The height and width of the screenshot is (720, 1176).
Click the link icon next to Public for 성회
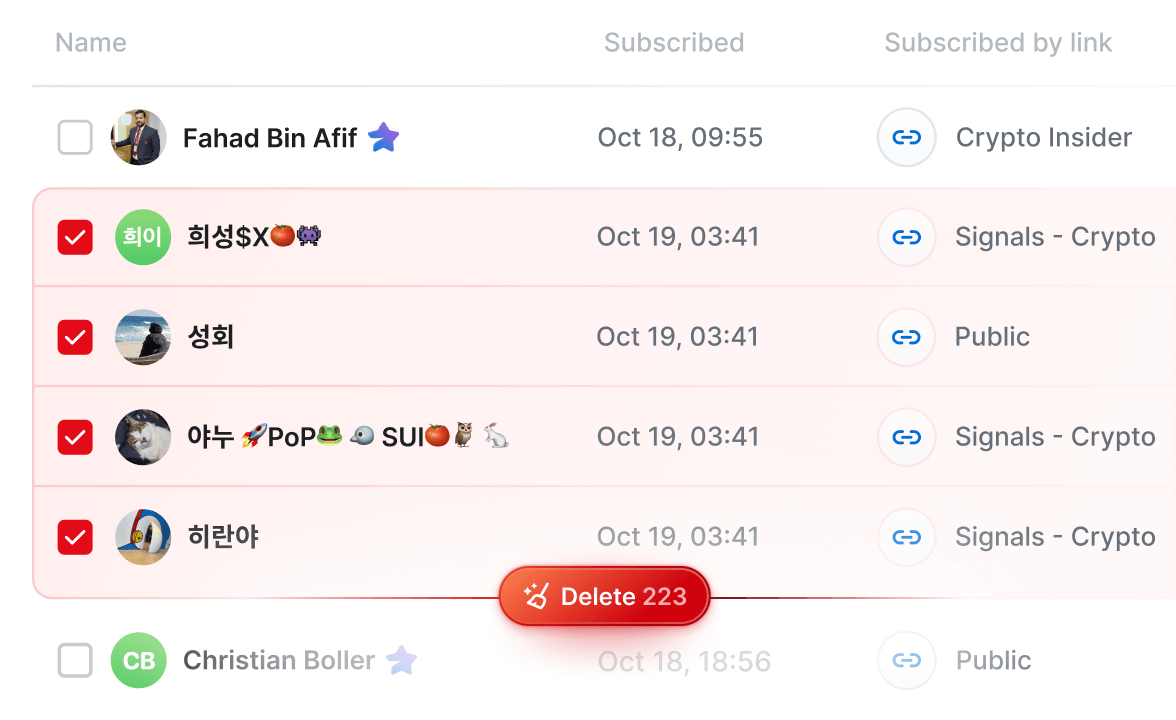click(906, 337)
